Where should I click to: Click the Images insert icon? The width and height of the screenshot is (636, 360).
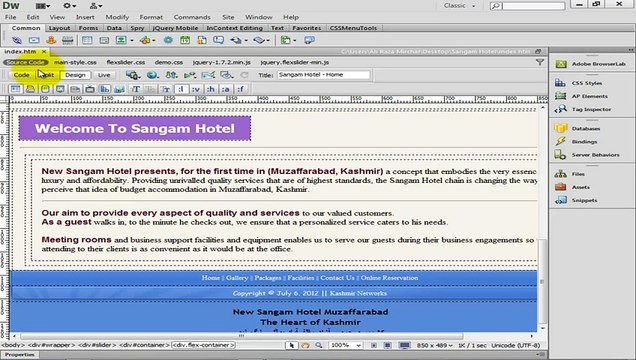pyautogui.click(x=121, y=40)
